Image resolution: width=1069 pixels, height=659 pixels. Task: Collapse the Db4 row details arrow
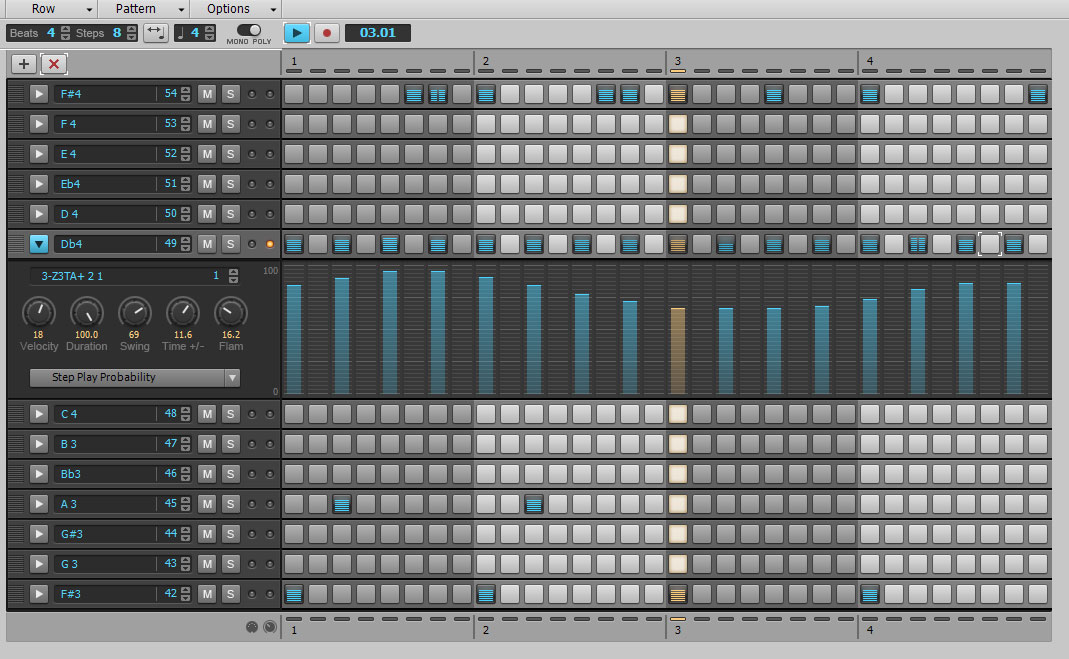pyautogui.click(x=39, y=244)
